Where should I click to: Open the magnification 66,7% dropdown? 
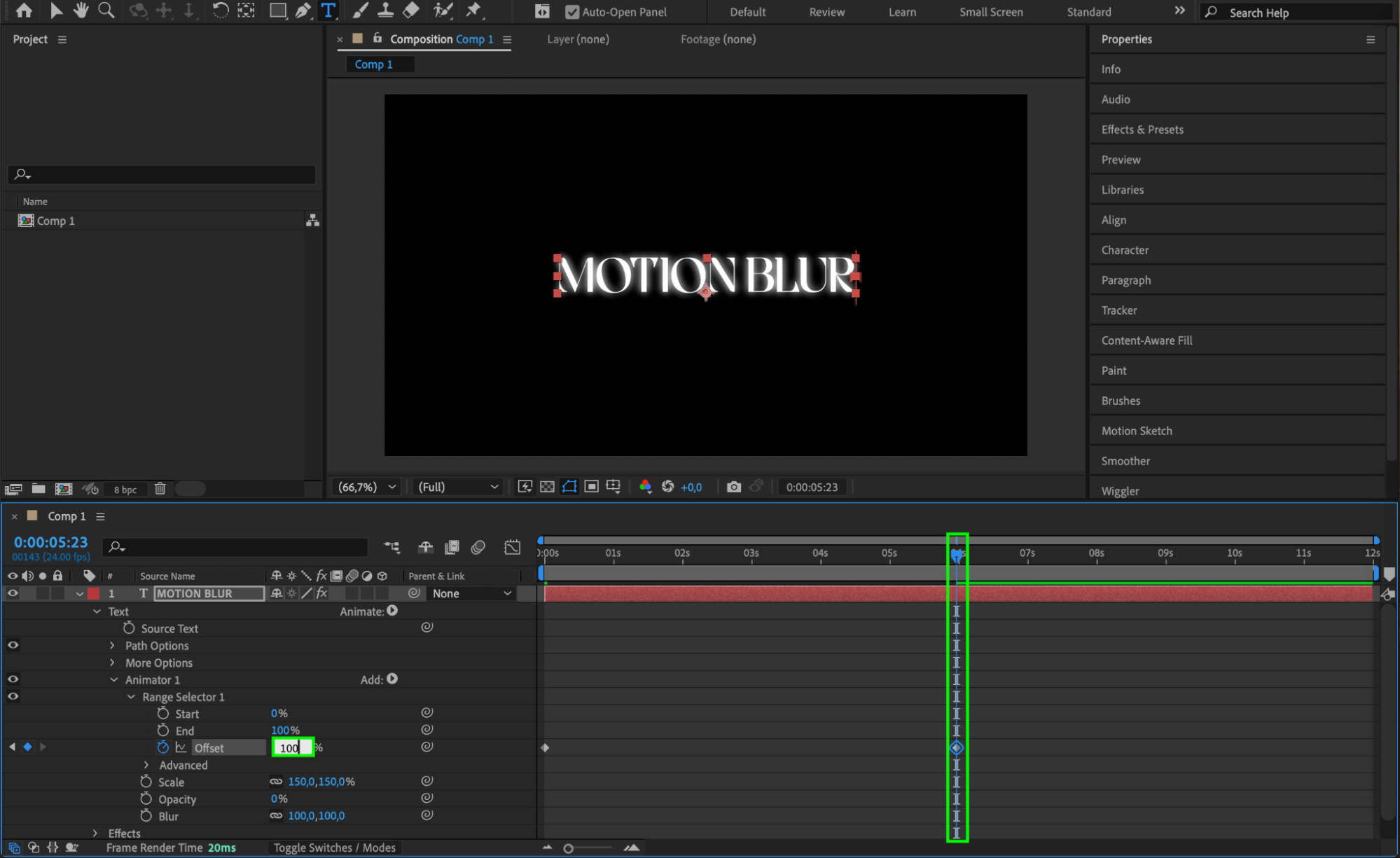click(x=367, y=487)
